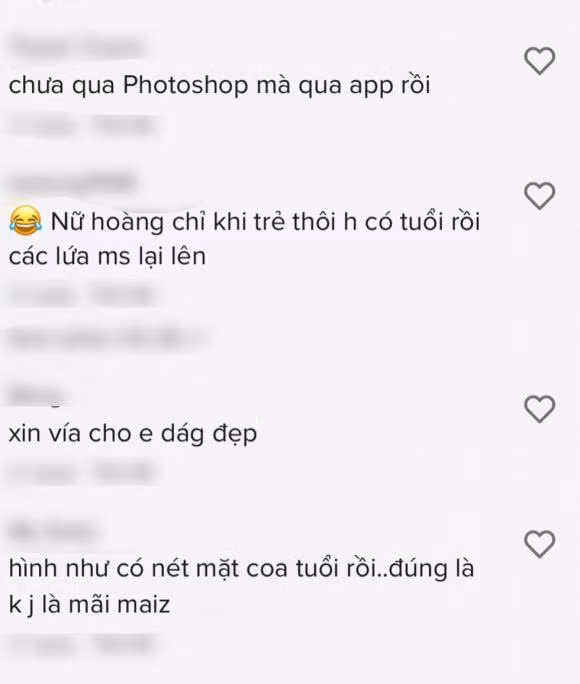580x684 pixels.
Task: Like the "xin vía cho e dág đẹp" comment
Action: point(539,409)
